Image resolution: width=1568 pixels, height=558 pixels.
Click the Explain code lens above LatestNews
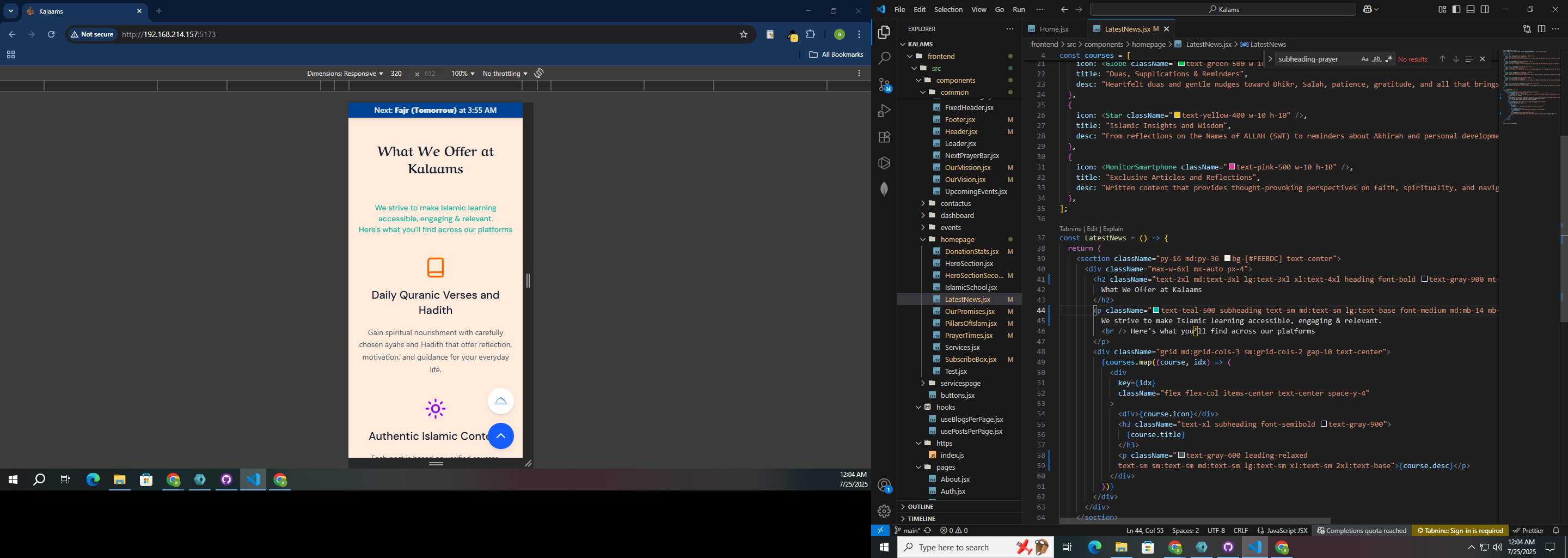1113,228
